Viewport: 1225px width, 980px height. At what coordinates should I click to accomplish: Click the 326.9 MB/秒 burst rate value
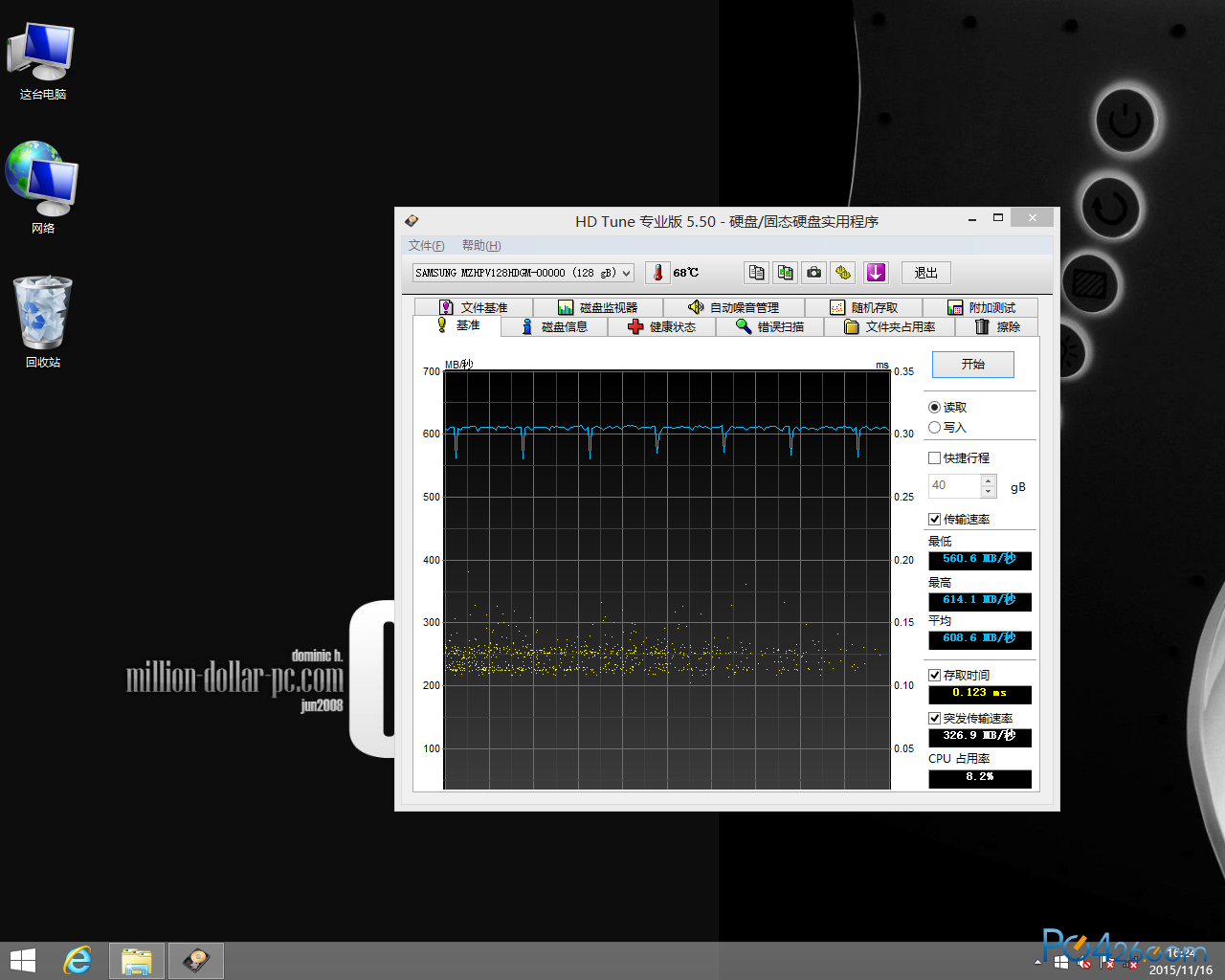(980, 737)
